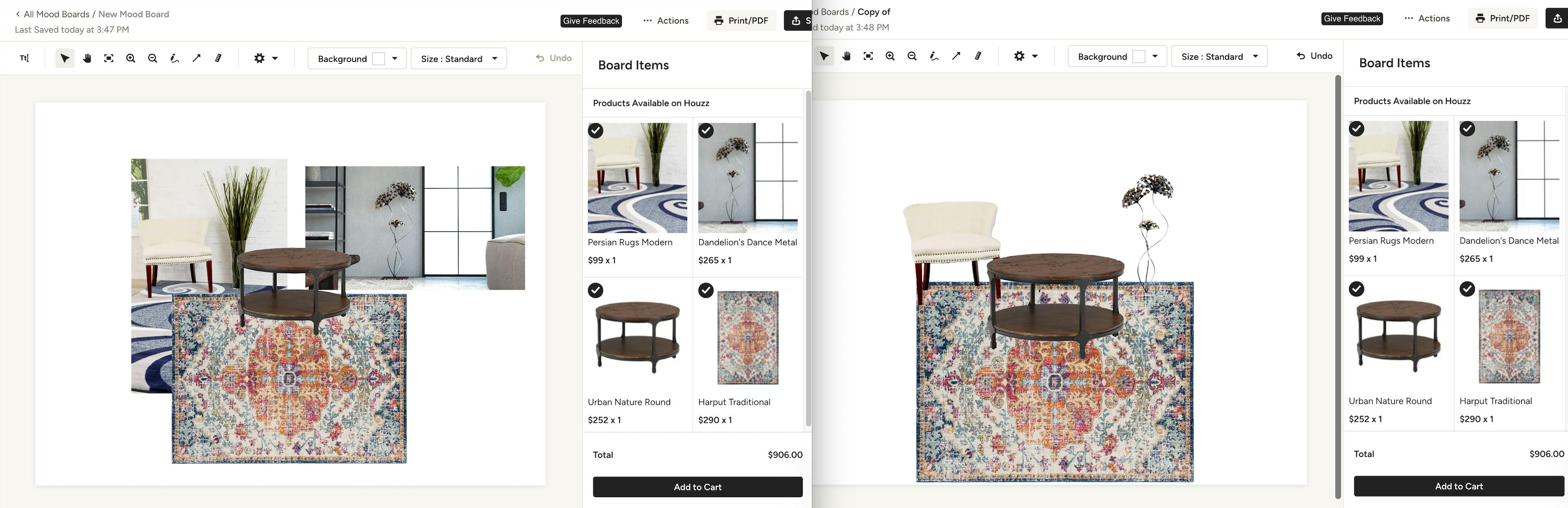Uncheck Harput Traditional item in Copy of window
The image size is (1568, 508).
(x=1468, y=289)
